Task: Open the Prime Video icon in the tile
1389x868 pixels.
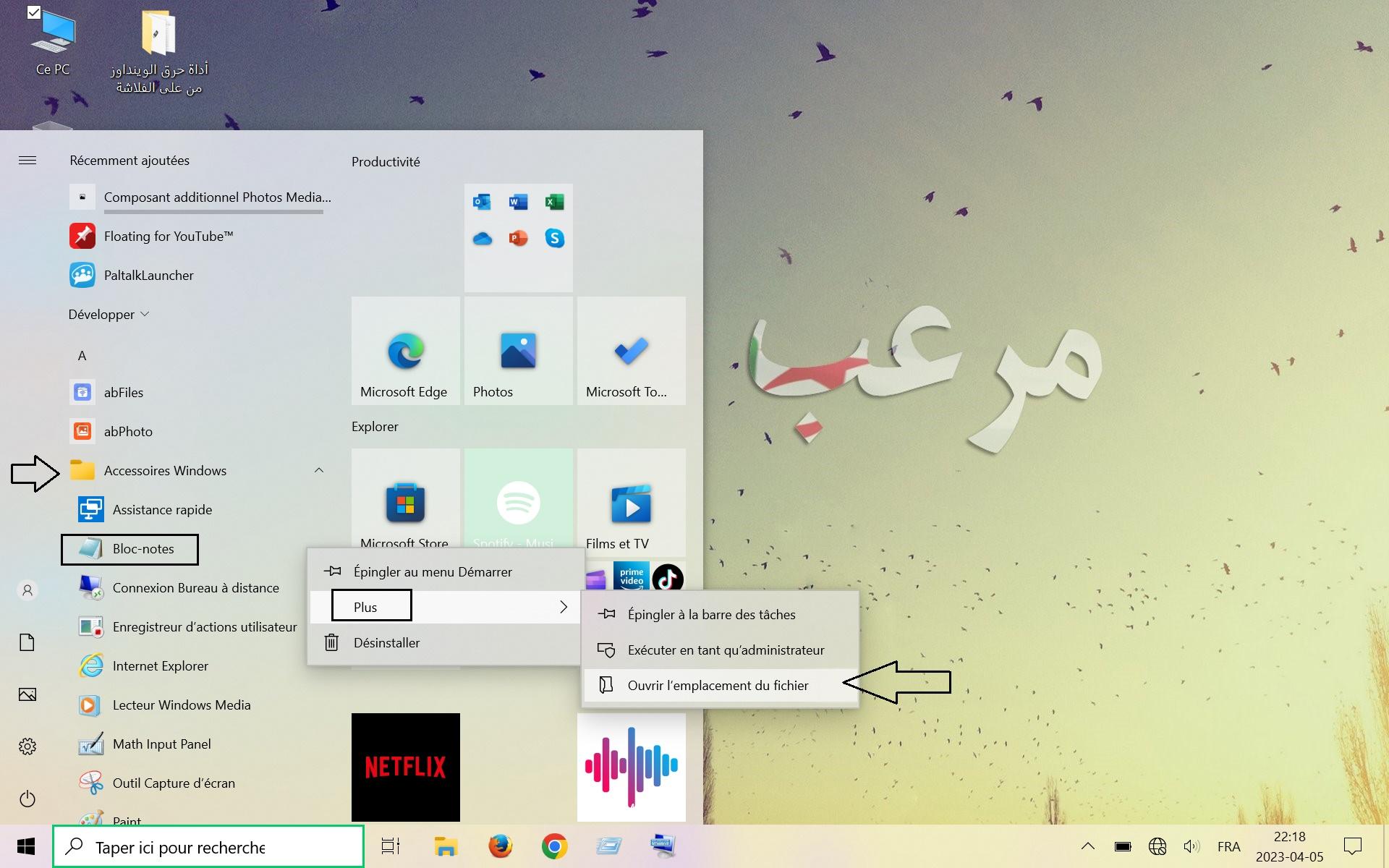Action: point(632,577)
